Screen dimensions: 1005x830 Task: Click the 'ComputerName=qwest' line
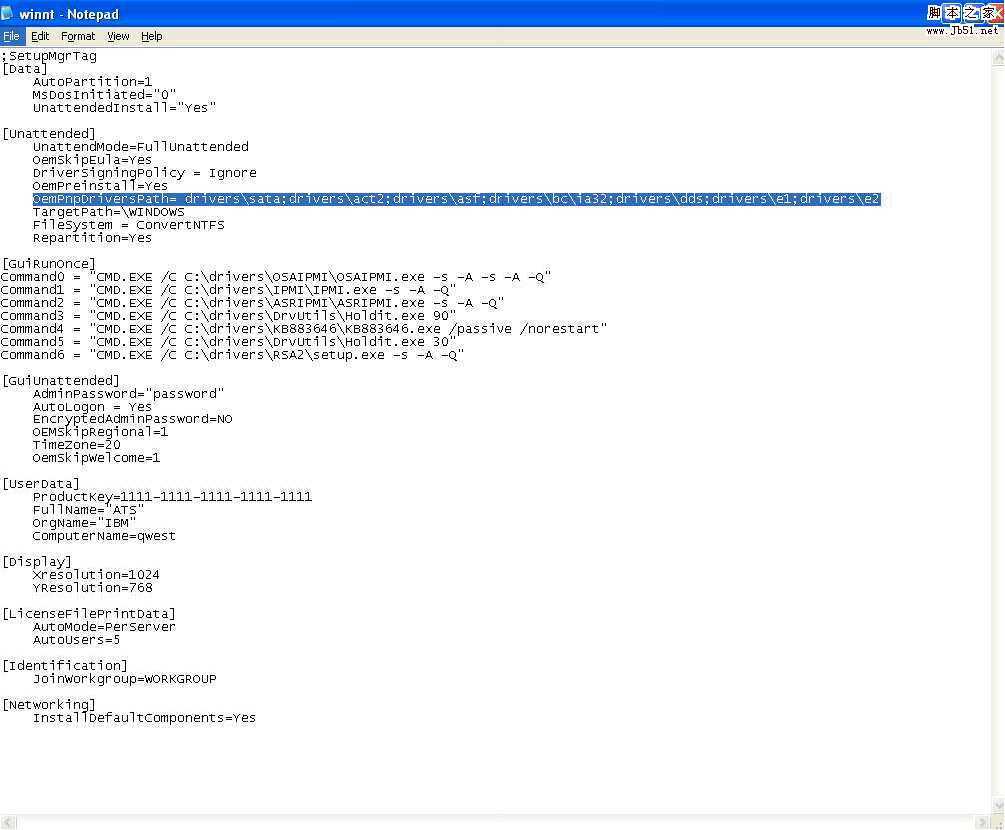click(x=104, y=536)
